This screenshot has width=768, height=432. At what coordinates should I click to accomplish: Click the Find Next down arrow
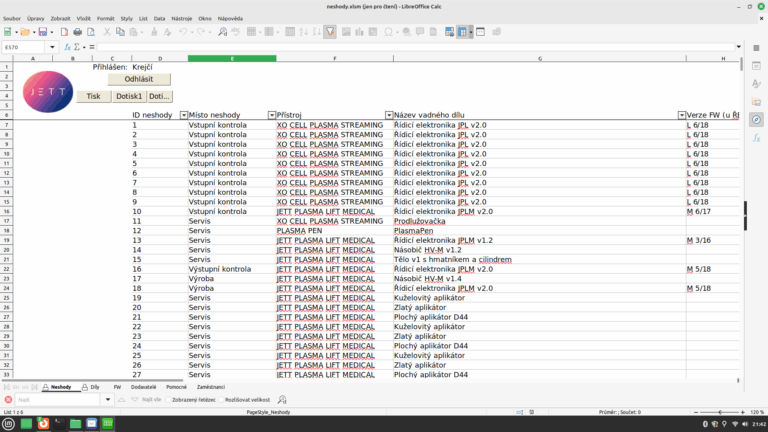pyautogui.click(x=135, y=400)
